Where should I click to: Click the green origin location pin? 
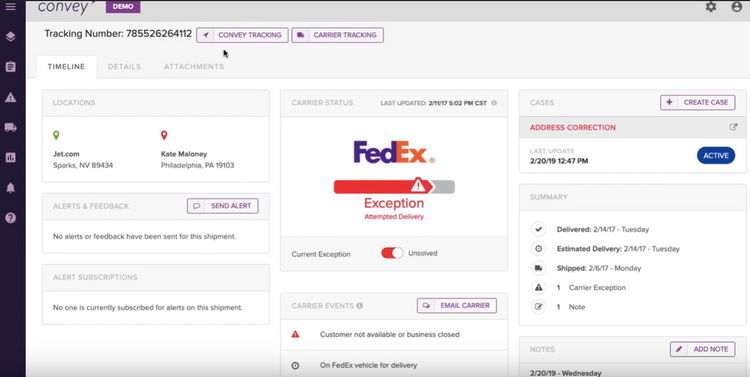coord(56,135)
